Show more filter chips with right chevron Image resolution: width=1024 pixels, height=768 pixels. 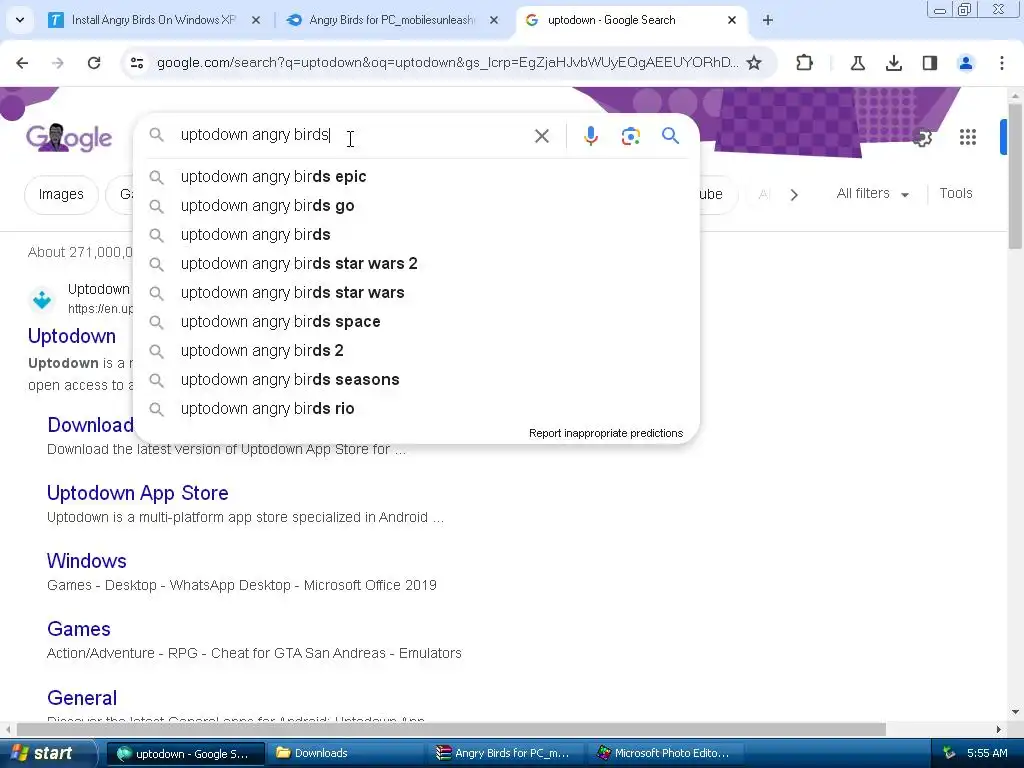(794, 195)
